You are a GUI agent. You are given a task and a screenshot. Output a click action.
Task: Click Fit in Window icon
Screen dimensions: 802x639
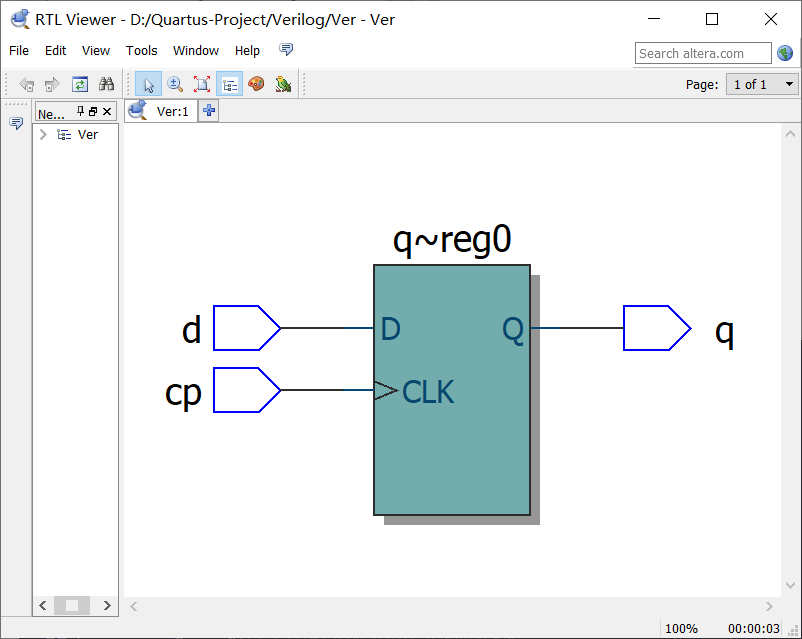coord(202,84)
